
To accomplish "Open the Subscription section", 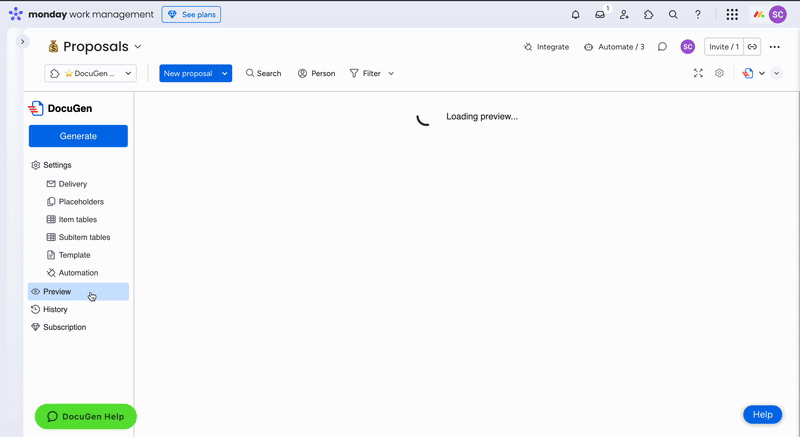I will coord(58,327).
